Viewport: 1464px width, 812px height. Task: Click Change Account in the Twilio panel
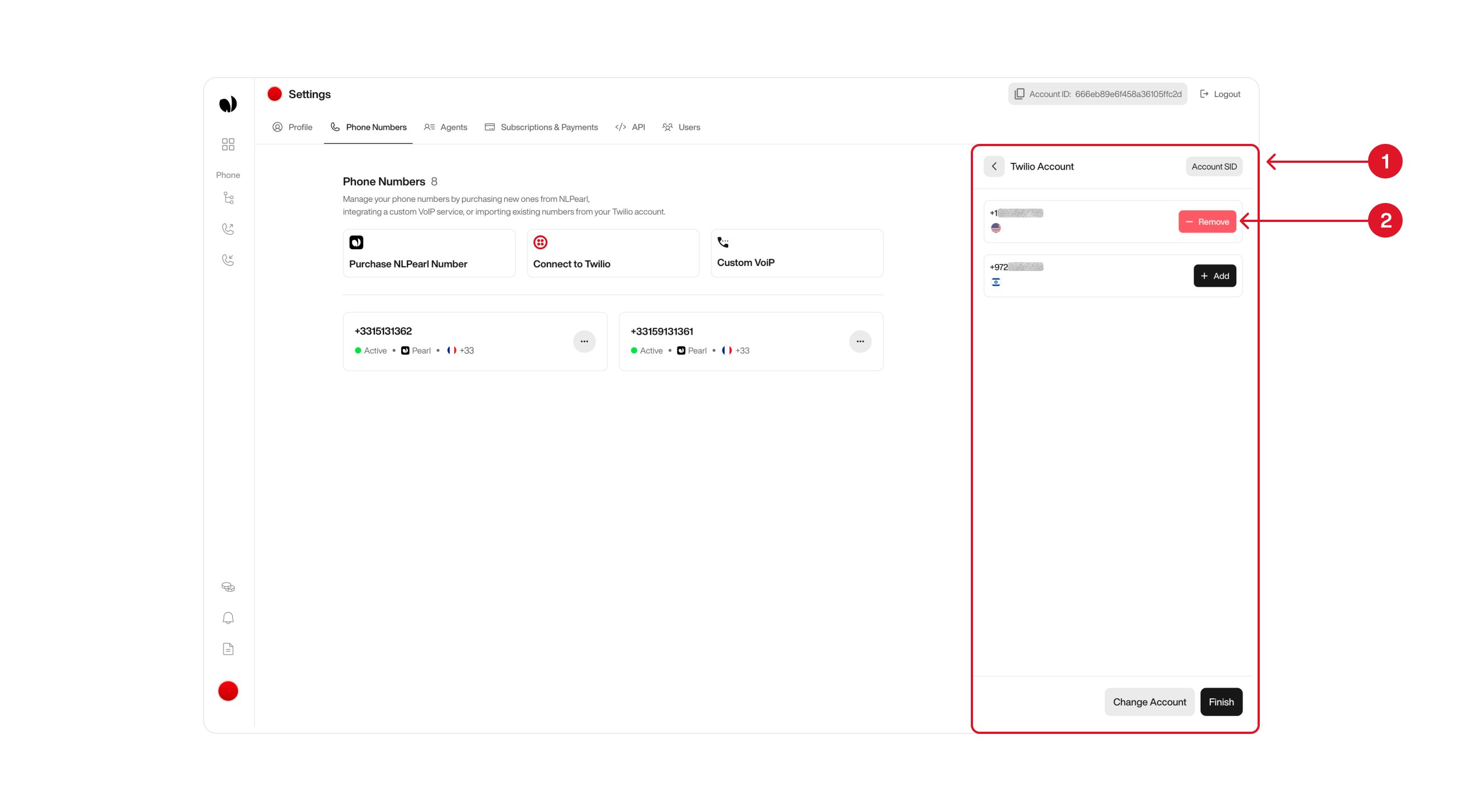pos(1149,701)
